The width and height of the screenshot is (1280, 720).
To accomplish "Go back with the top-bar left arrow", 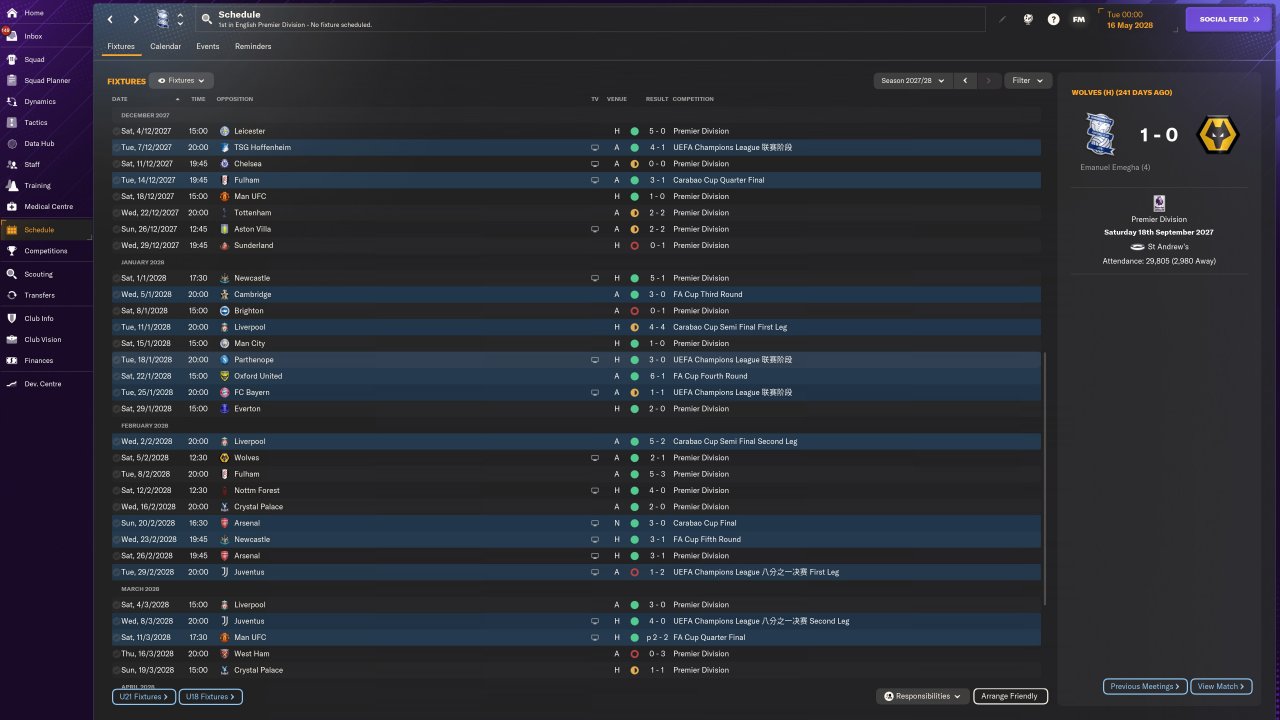I will point(110,19).
